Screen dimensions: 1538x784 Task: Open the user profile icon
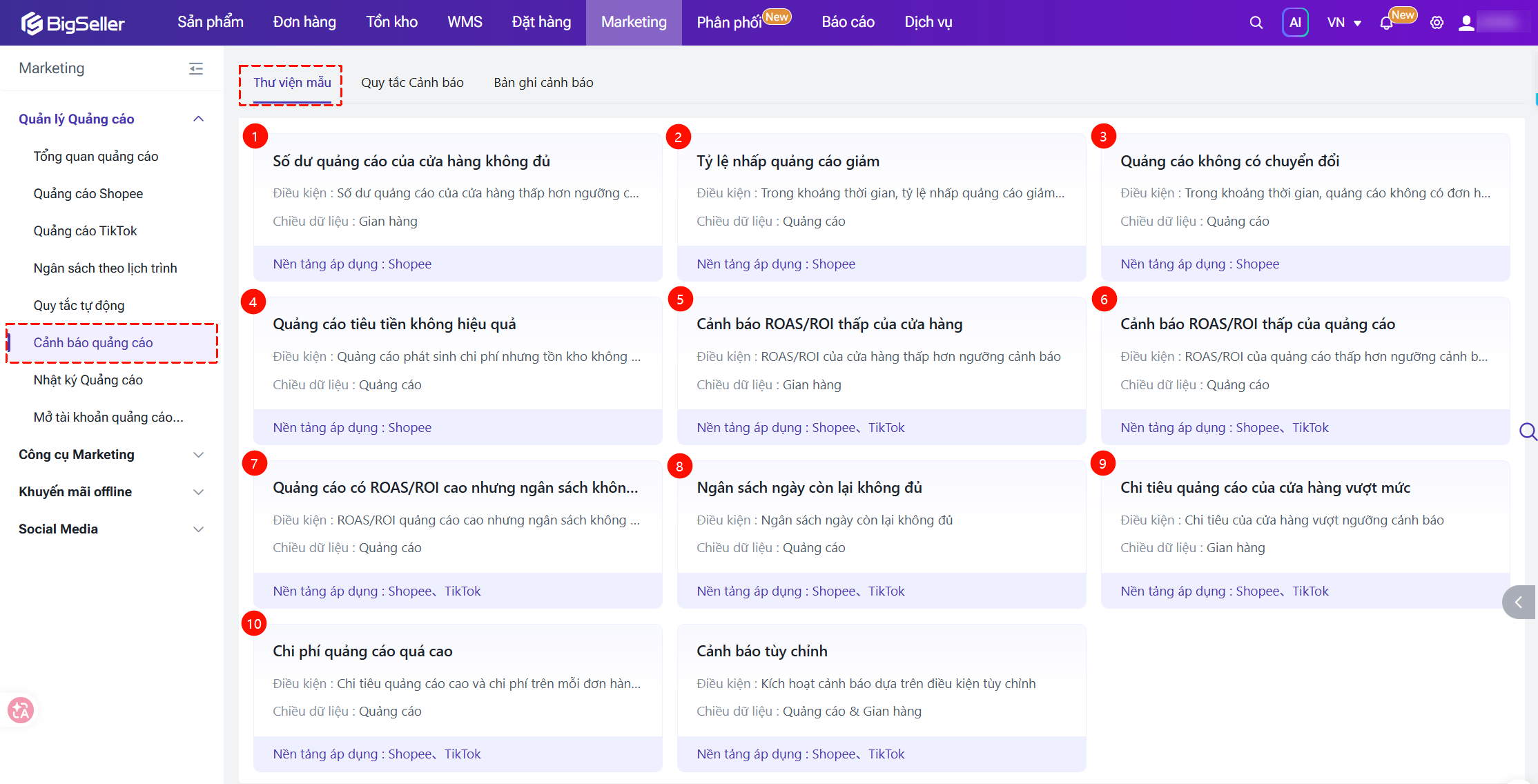1466,23
